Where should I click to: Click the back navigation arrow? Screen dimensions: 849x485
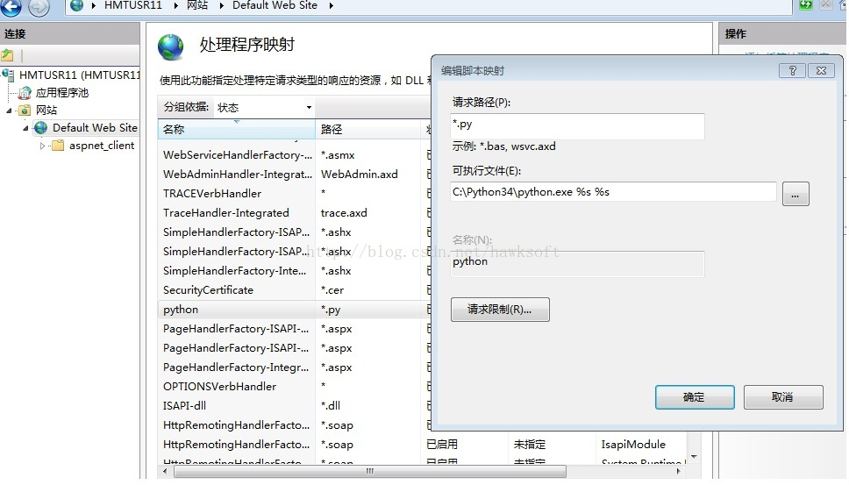[x=11, y=7]
